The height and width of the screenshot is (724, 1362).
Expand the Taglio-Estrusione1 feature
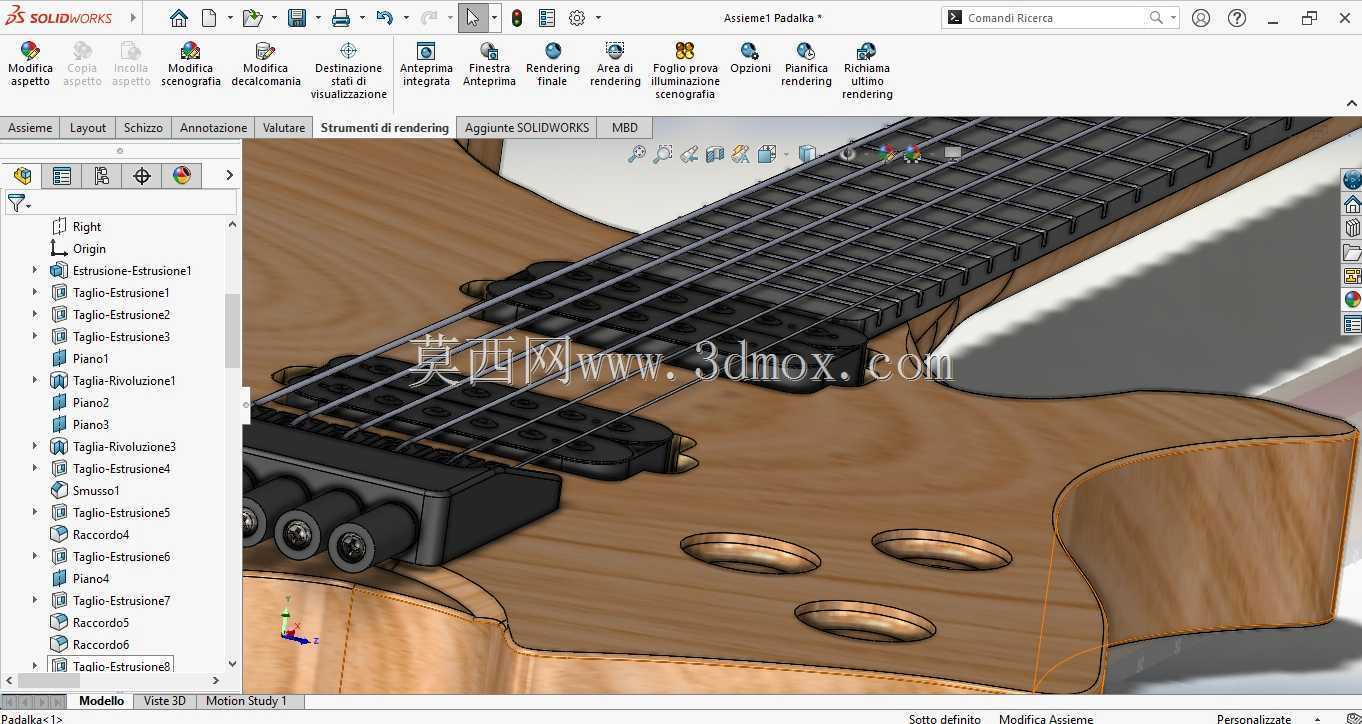click(x=35, y=293)
